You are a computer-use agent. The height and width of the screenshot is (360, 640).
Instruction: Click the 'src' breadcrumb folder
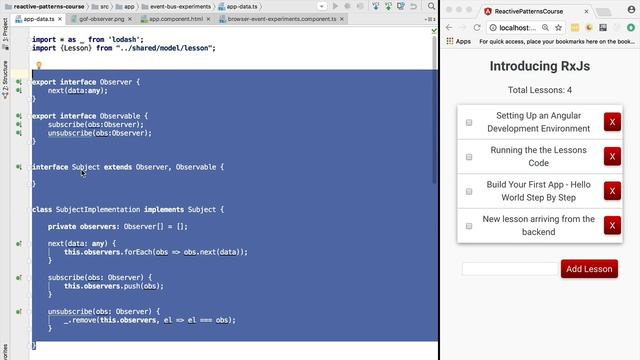[100, 6]
